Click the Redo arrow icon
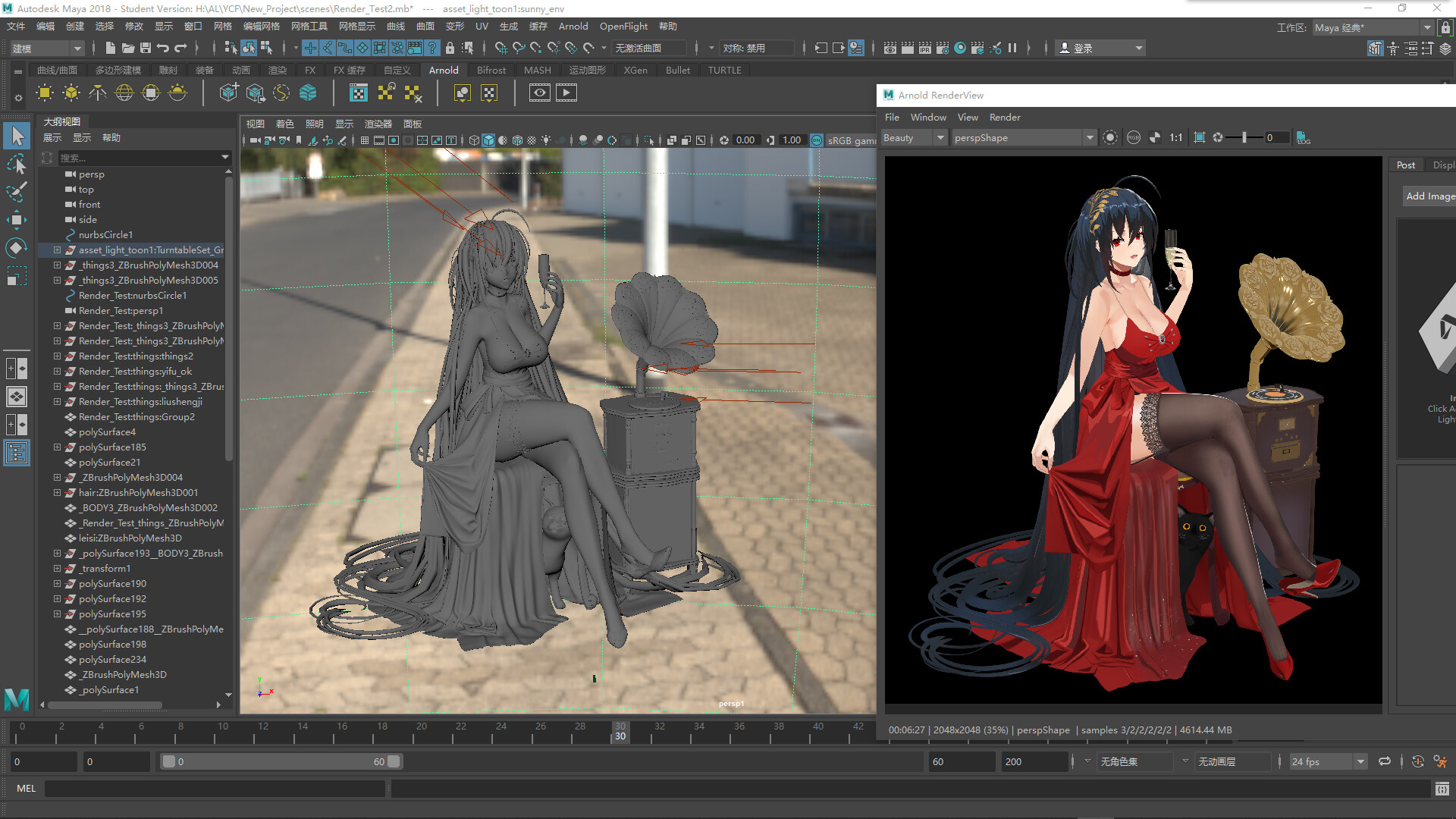Screen dimensions: 1456x819 pyautogui.click(x=180, y=48)
